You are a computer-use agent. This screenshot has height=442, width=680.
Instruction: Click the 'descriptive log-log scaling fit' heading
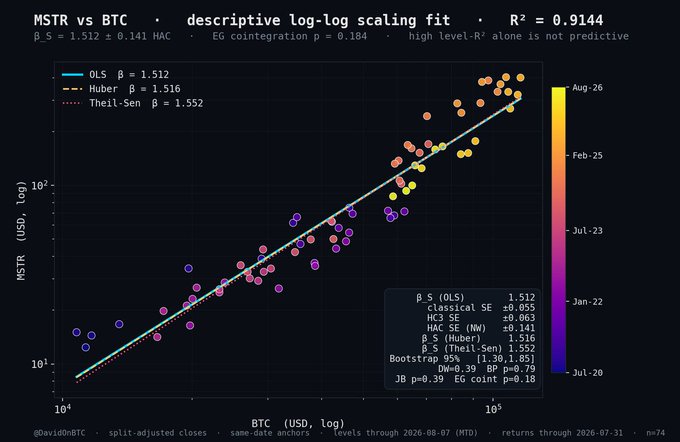(319, 20)
